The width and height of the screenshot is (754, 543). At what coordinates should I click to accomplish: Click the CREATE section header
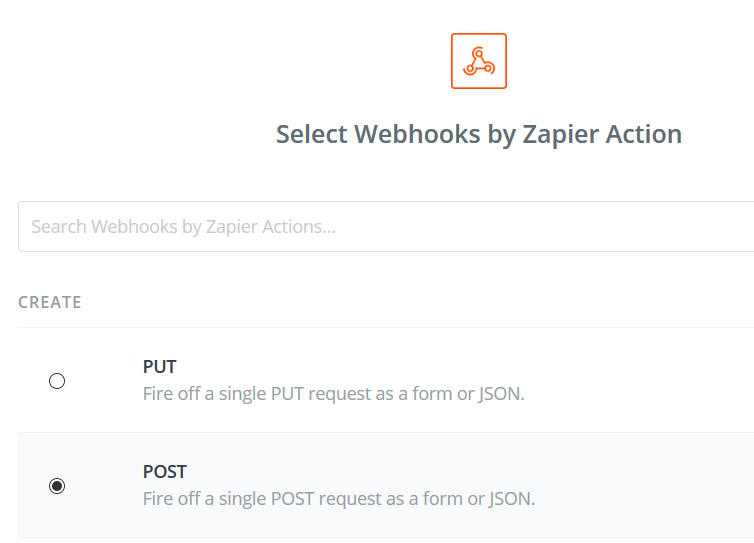click(x=50, y=302)
